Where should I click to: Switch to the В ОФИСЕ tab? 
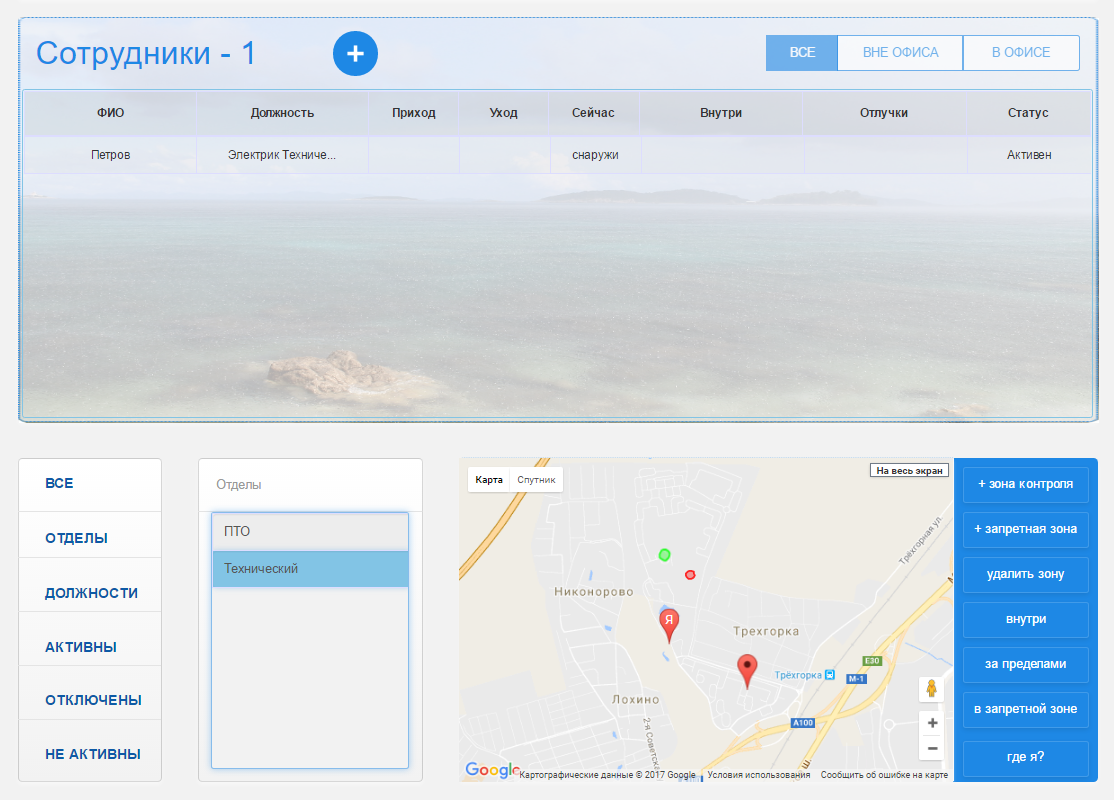[1021, 53]
